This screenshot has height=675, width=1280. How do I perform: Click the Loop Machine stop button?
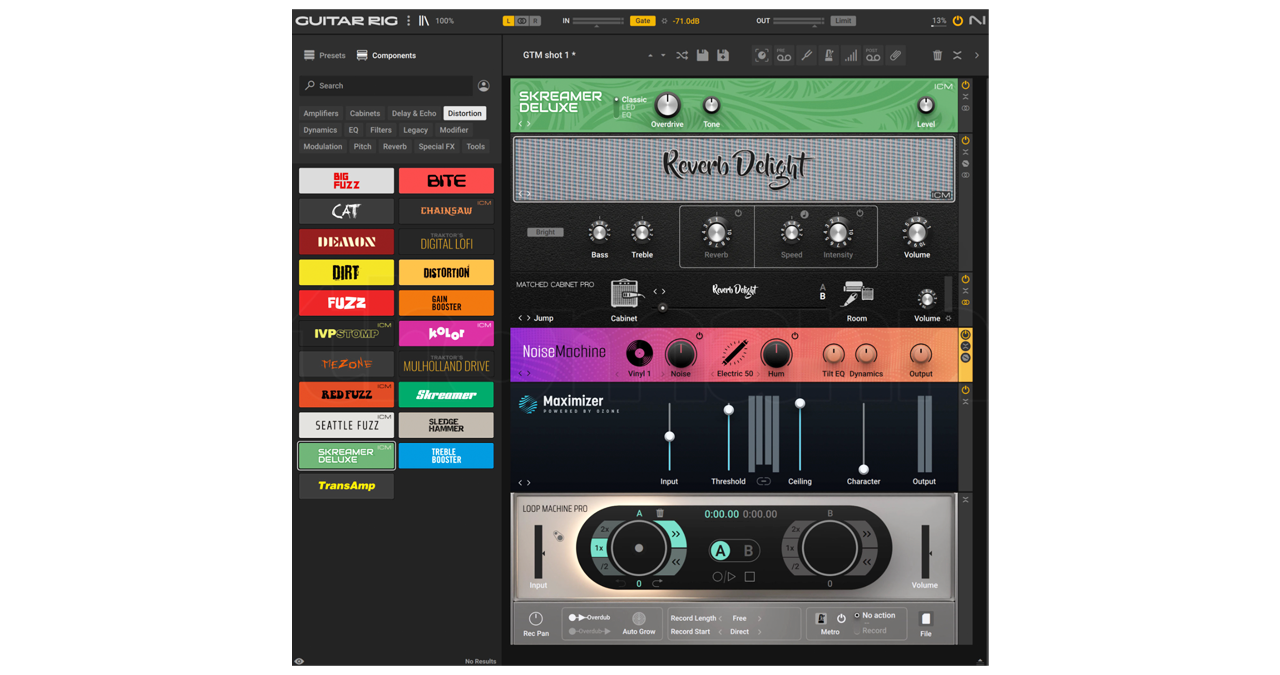pyautogui.click(x=750, y=577)
